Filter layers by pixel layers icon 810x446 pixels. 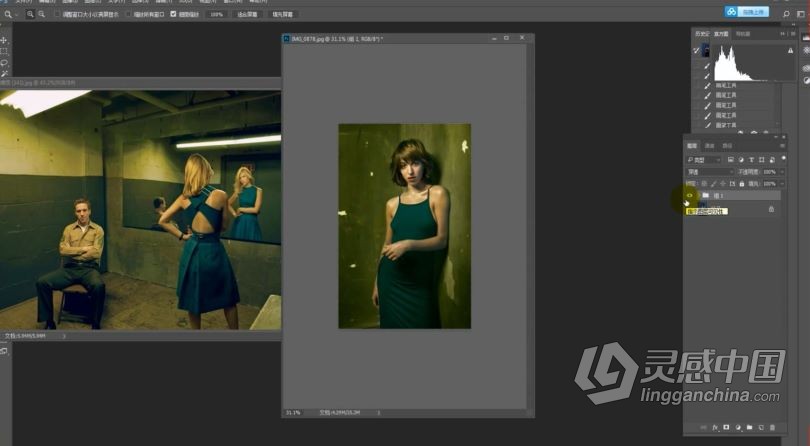730,160
